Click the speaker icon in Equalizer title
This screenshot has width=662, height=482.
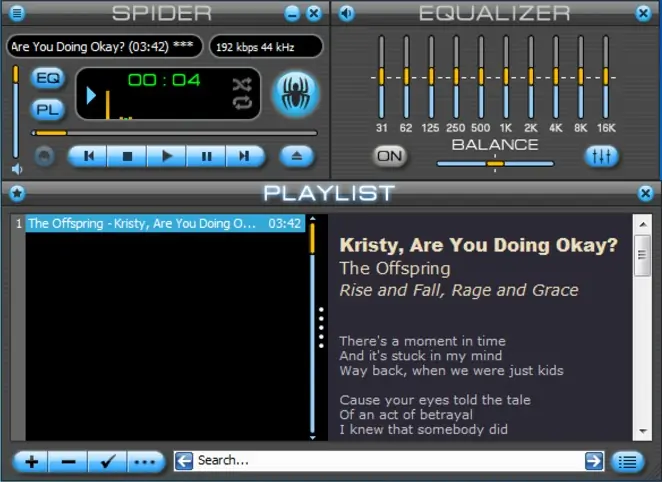347,14
